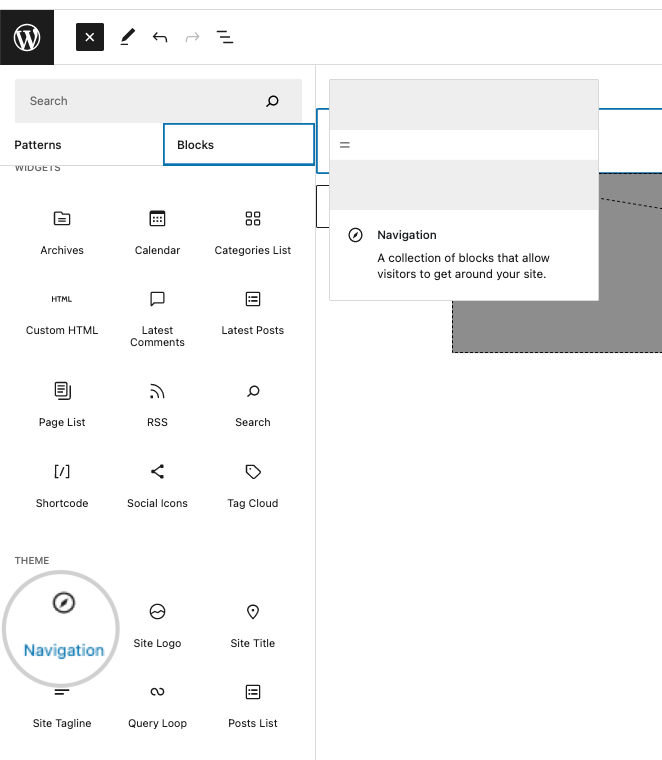This screenshot has width=662, height=760.
Task: Insert the Site Tagline block
Action: (62, 708)
